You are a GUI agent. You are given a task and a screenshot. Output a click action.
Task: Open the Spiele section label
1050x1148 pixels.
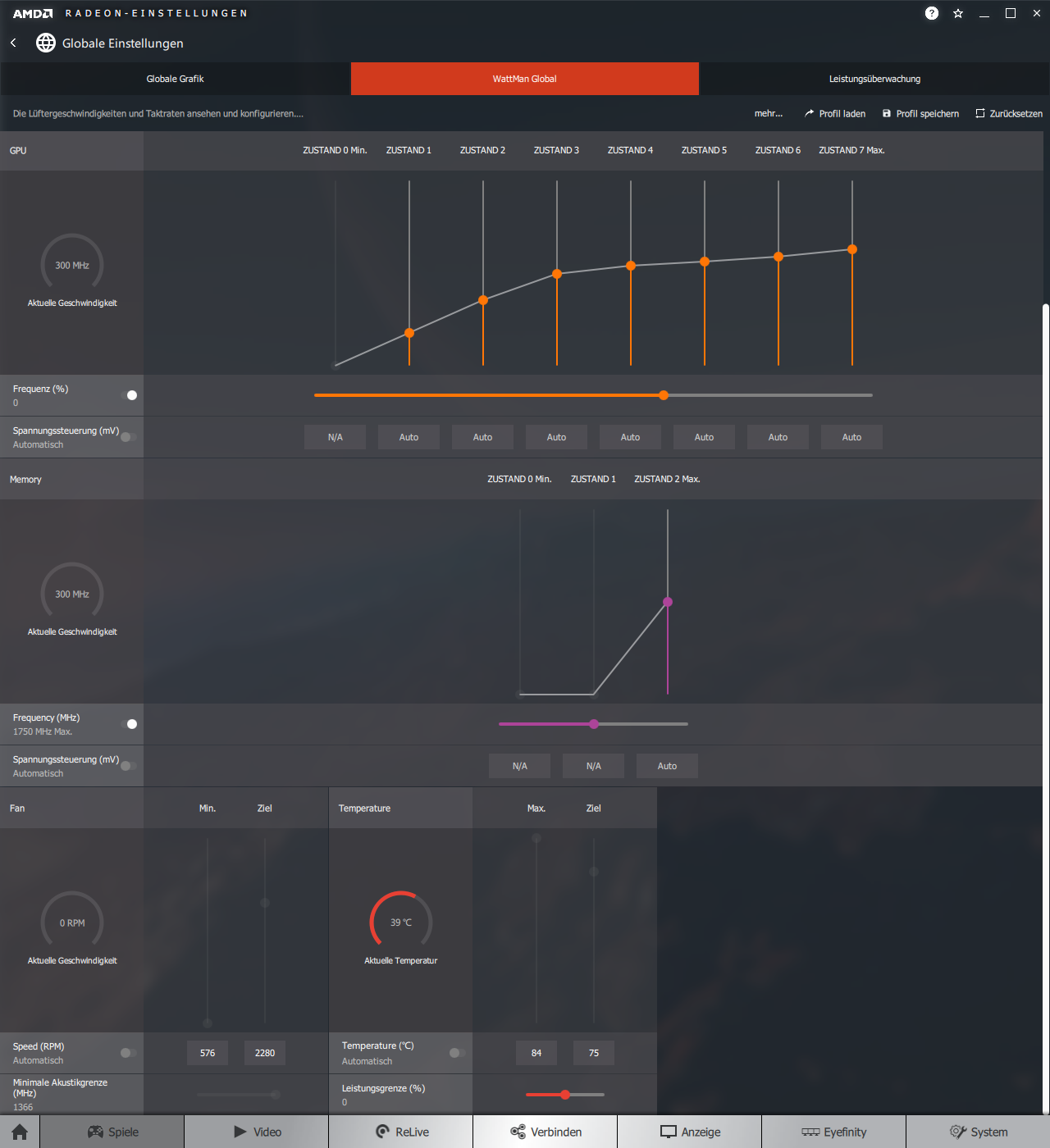(124, 1132)
